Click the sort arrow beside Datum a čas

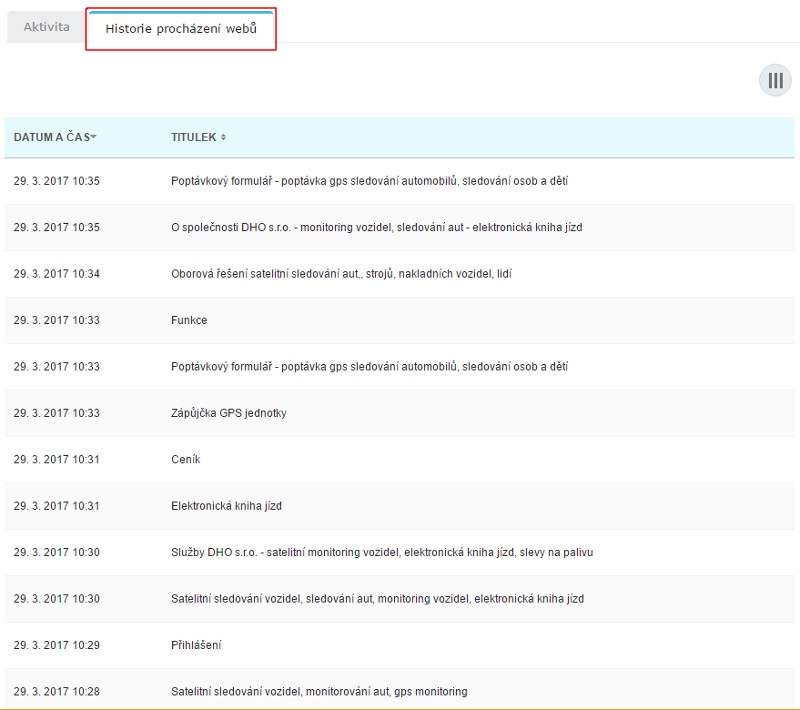click(94, 136)
